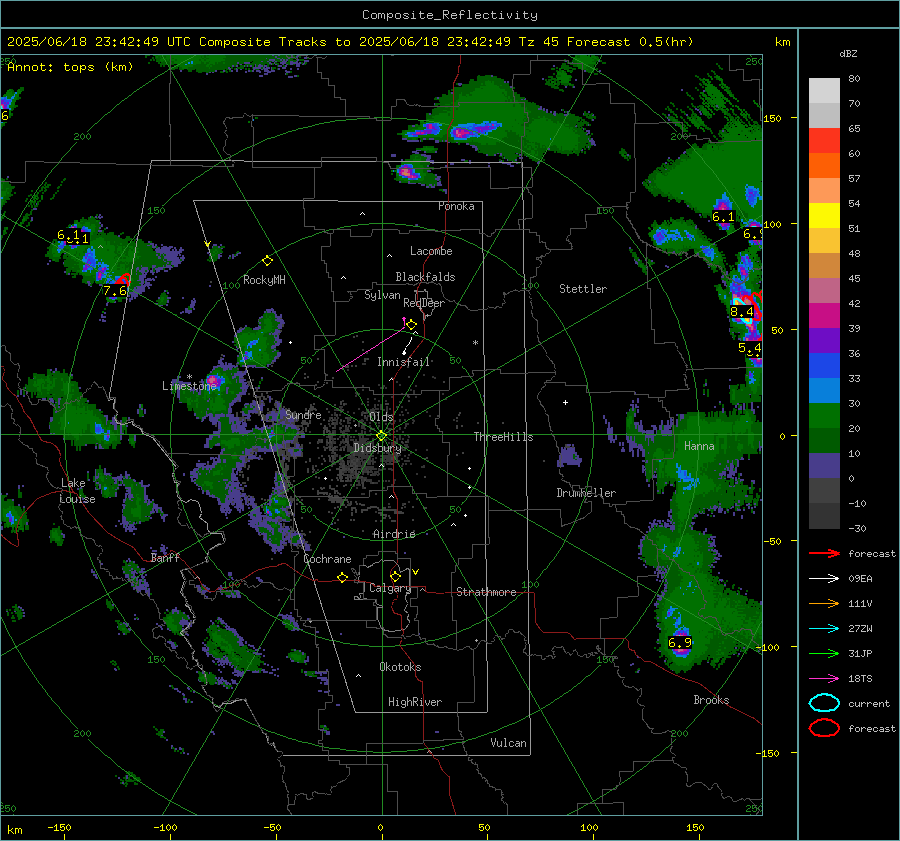Select the orange 60-57 dBZ color swatch
Viewport: 900px width, 841px height.
(x=824, y=165)
